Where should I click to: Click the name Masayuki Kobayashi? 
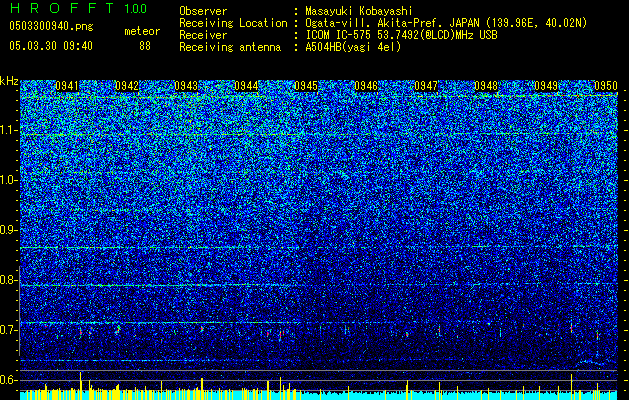(359, 11)
